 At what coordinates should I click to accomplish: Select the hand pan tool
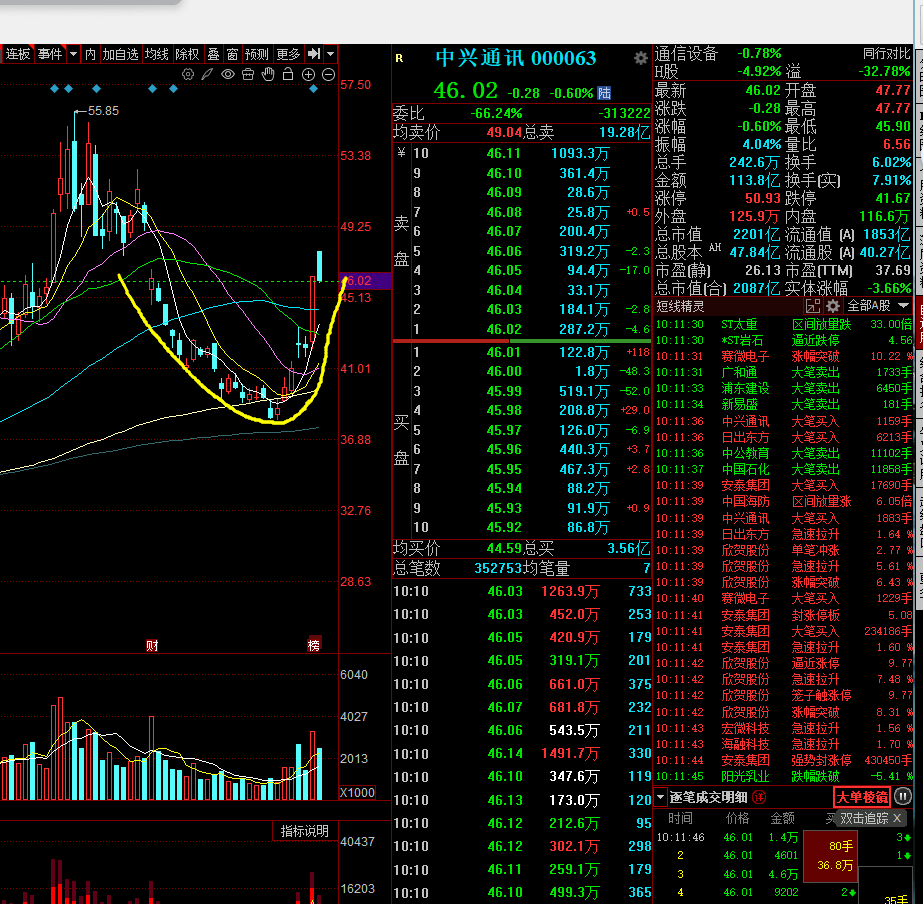point(268,74)
